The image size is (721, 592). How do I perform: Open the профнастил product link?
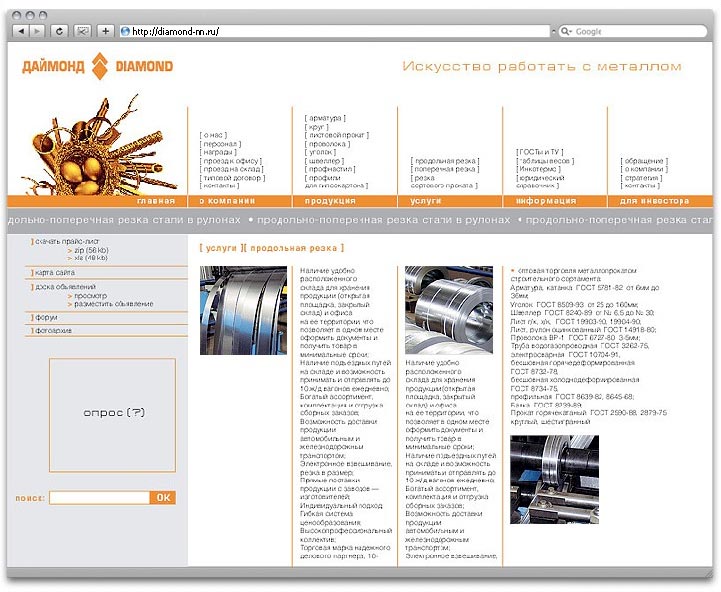point(330,169)
